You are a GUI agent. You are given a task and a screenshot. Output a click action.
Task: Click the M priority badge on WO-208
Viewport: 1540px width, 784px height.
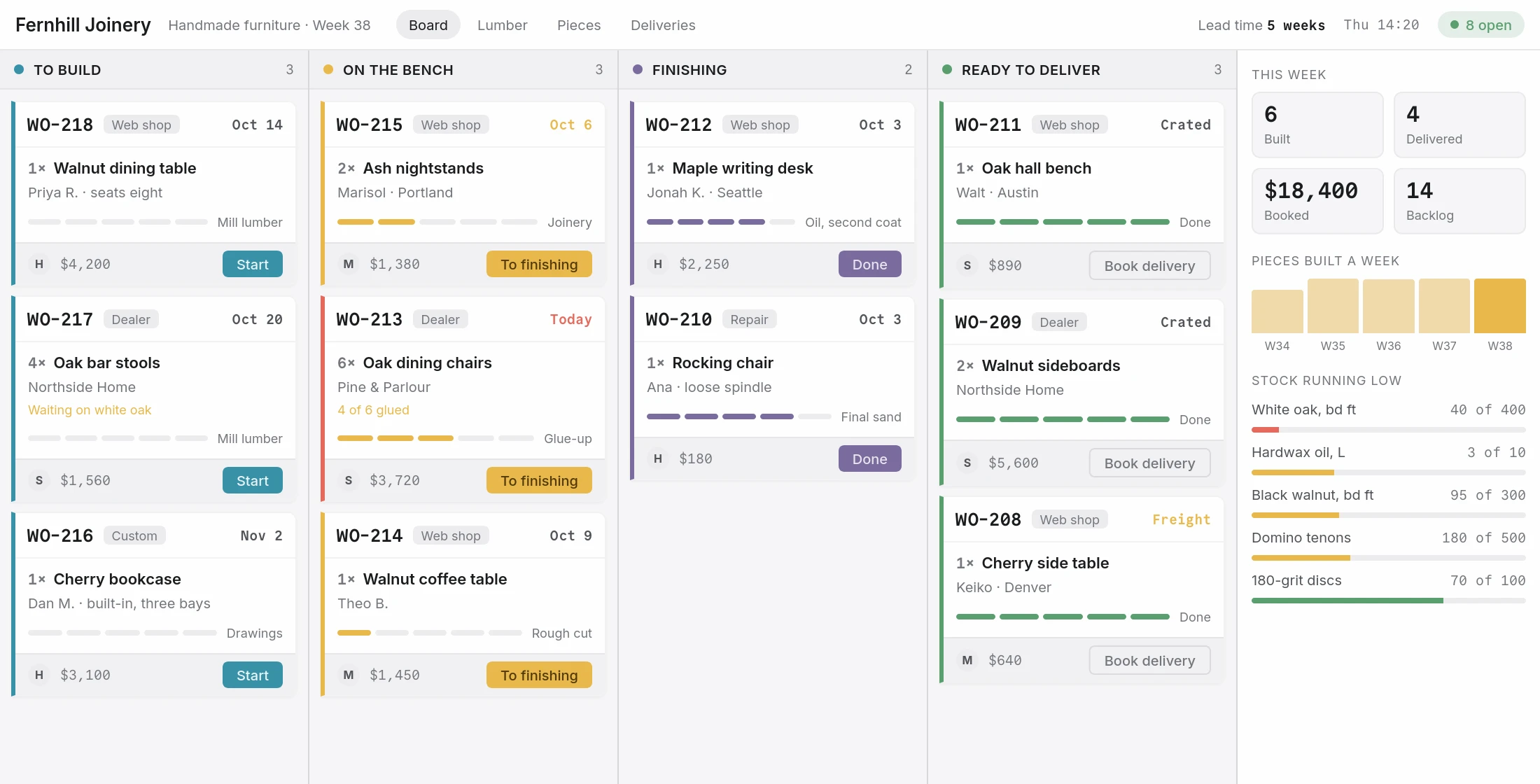point(967,660)
